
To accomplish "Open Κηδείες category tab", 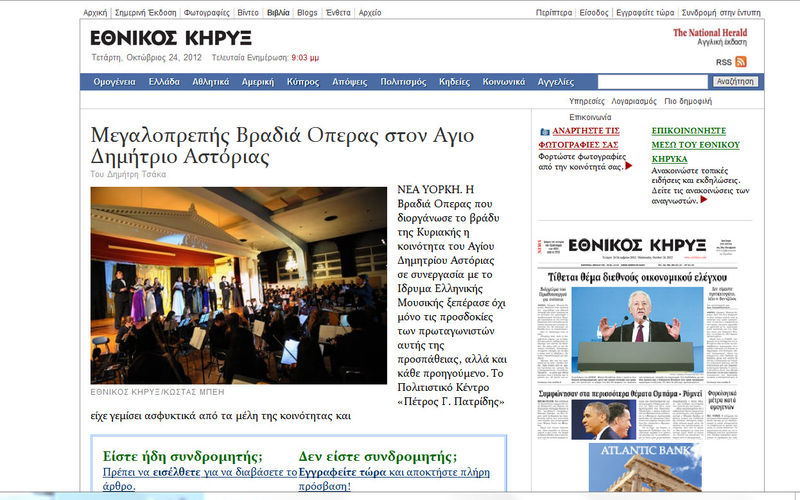I will pyautogui.click(x=455, y=82).
